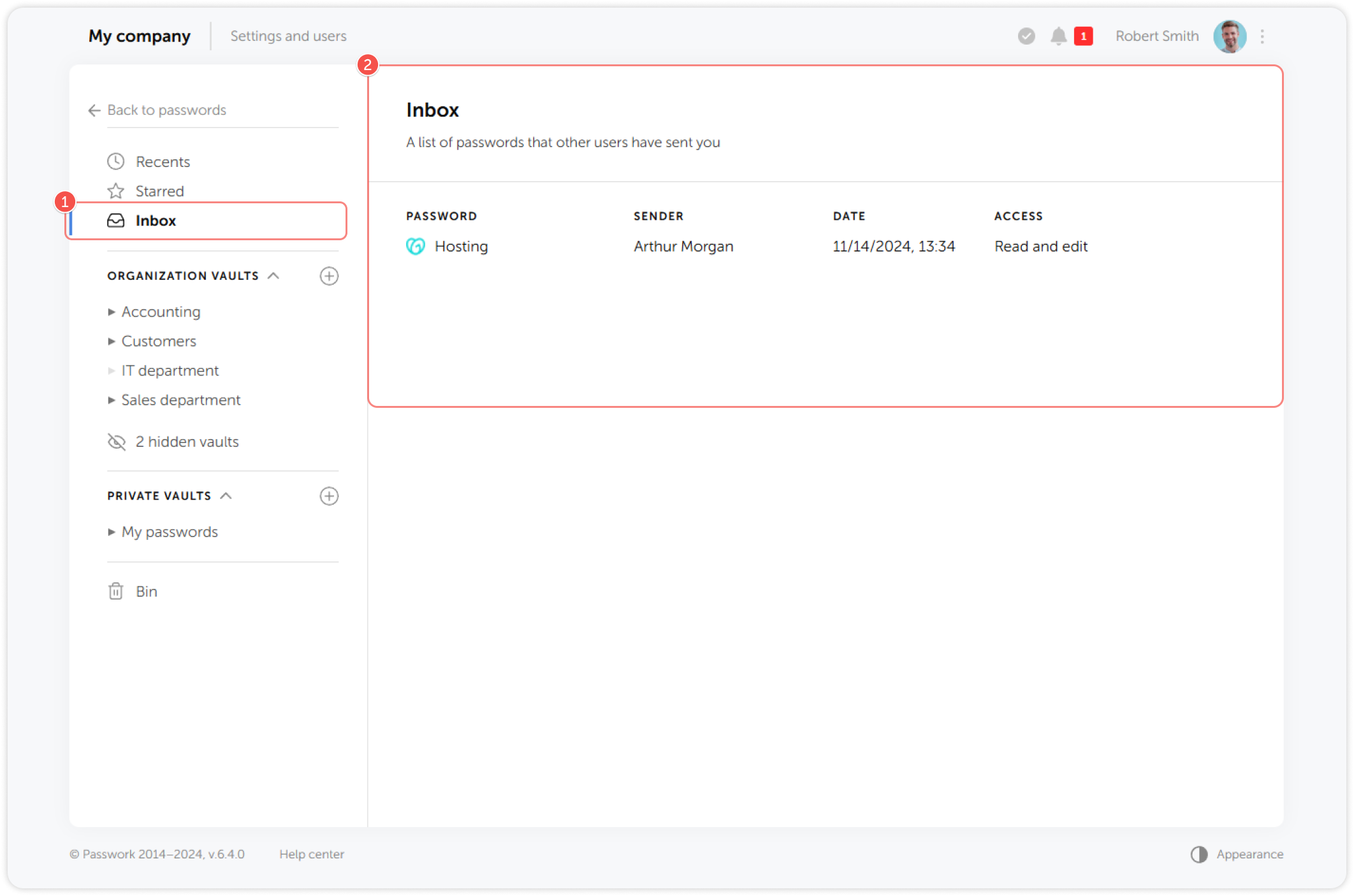Toggle the Appearance theme switcher
Image resolution: width=1354 pixels, height=896 pixels.
[1198, 854]
